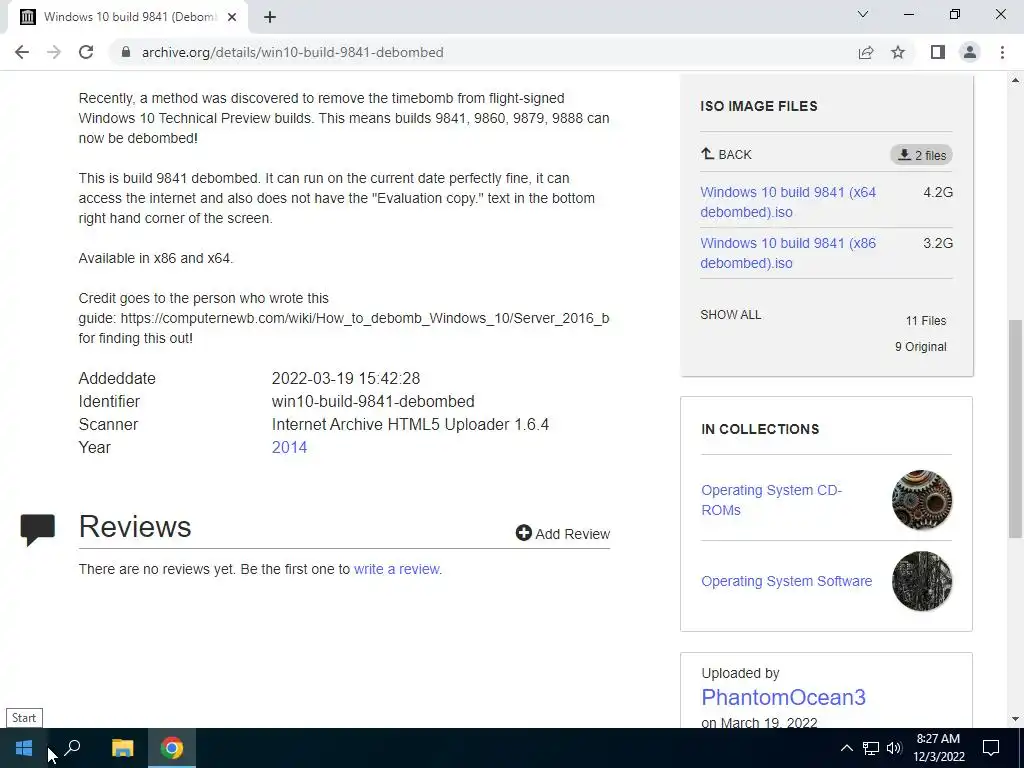Open a new browser tab
The image size is (1024, 768).
[270, 17]
